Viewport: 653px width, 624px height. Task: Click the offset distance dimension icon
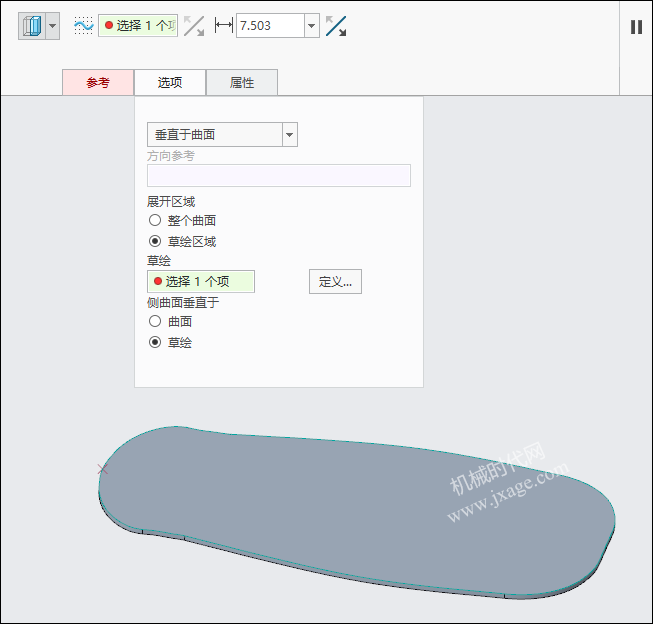click(224, 26)
